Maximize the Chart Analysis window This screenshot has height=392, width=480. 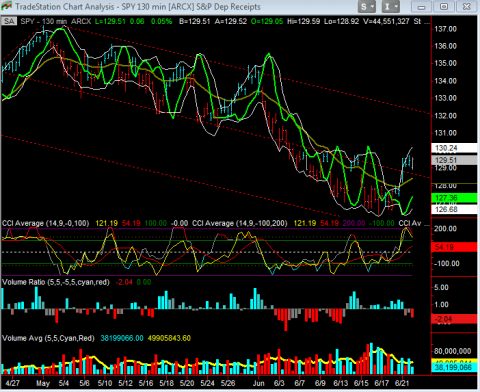tap(444, 6)
